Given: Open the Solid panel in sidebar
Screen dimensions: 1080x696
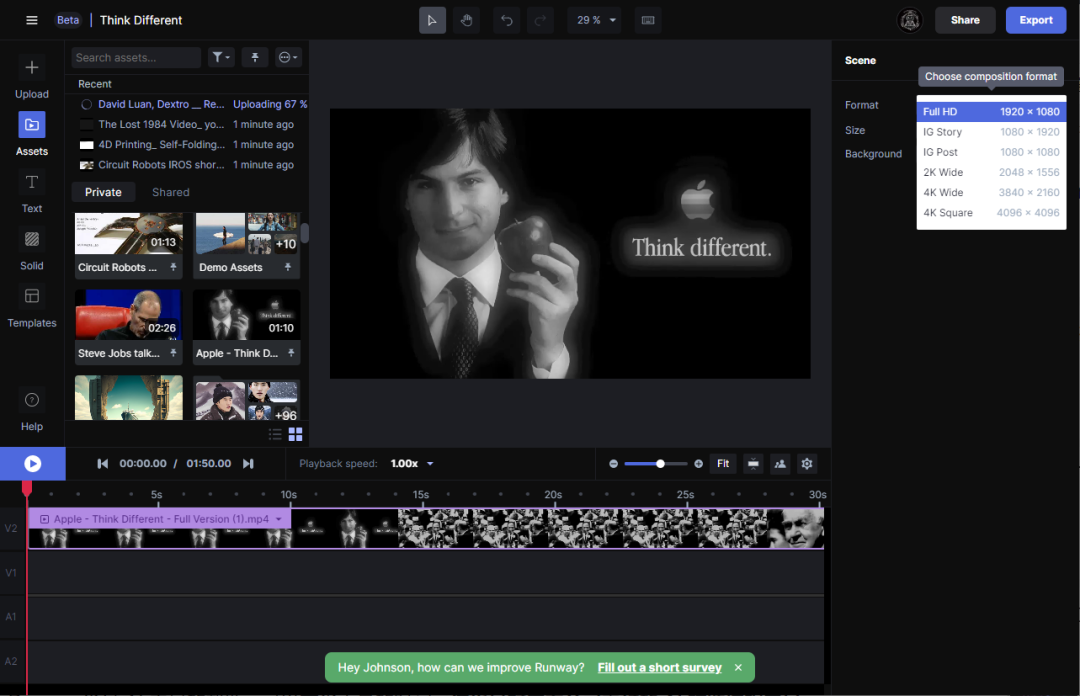Looking at the screenshot, I should (32, 250).
